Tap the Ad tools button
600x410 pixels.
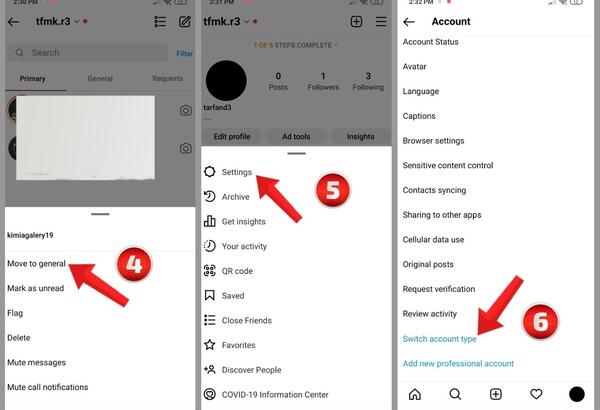(x=296, y=137)
